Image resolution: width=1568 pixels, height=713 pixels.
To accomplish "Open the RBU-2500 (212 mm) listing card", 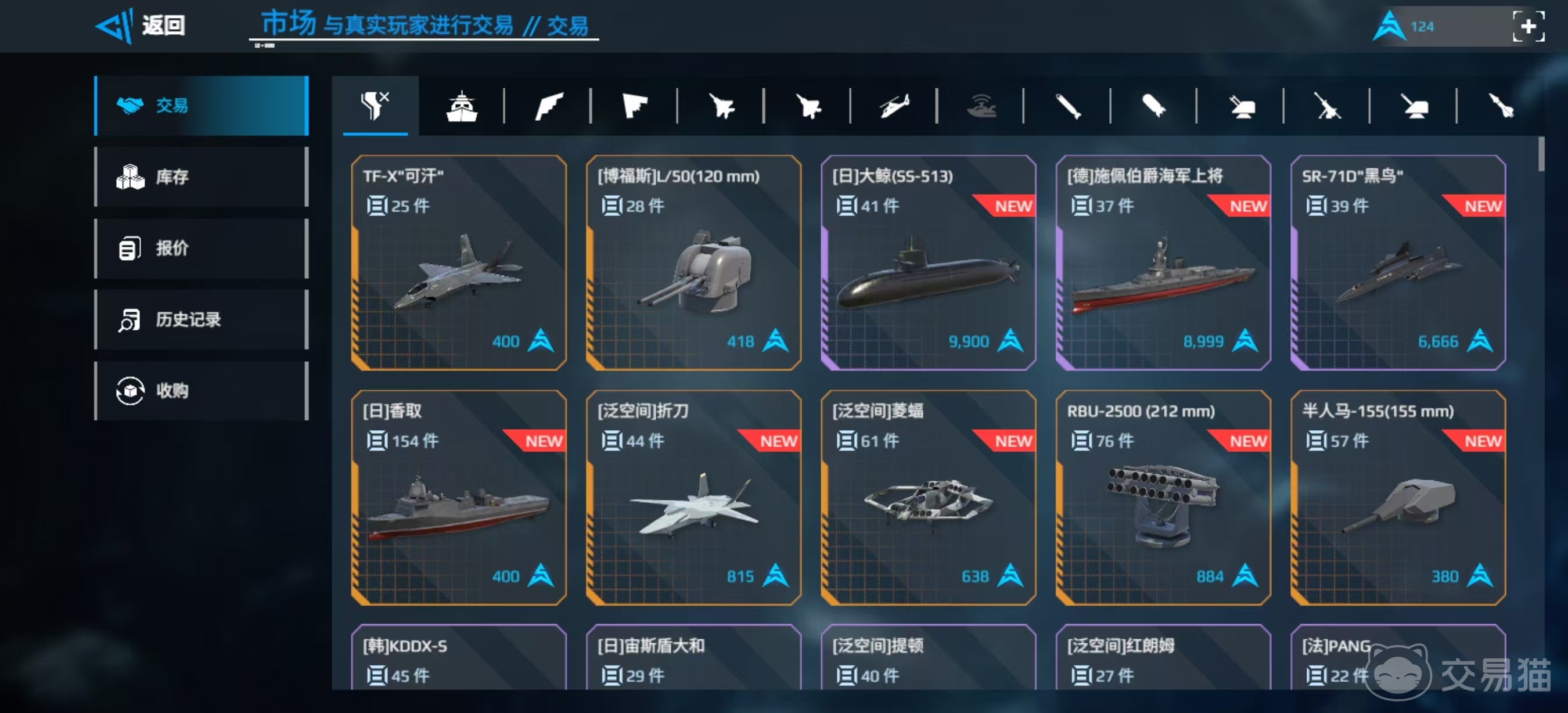I will tap(1163, 497).
